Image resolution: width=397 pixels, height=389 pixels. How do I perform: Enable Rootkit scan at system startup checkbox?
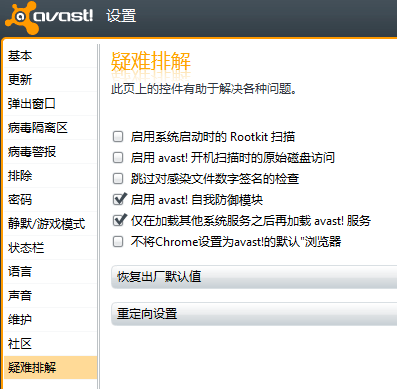(x=118, y=137)
